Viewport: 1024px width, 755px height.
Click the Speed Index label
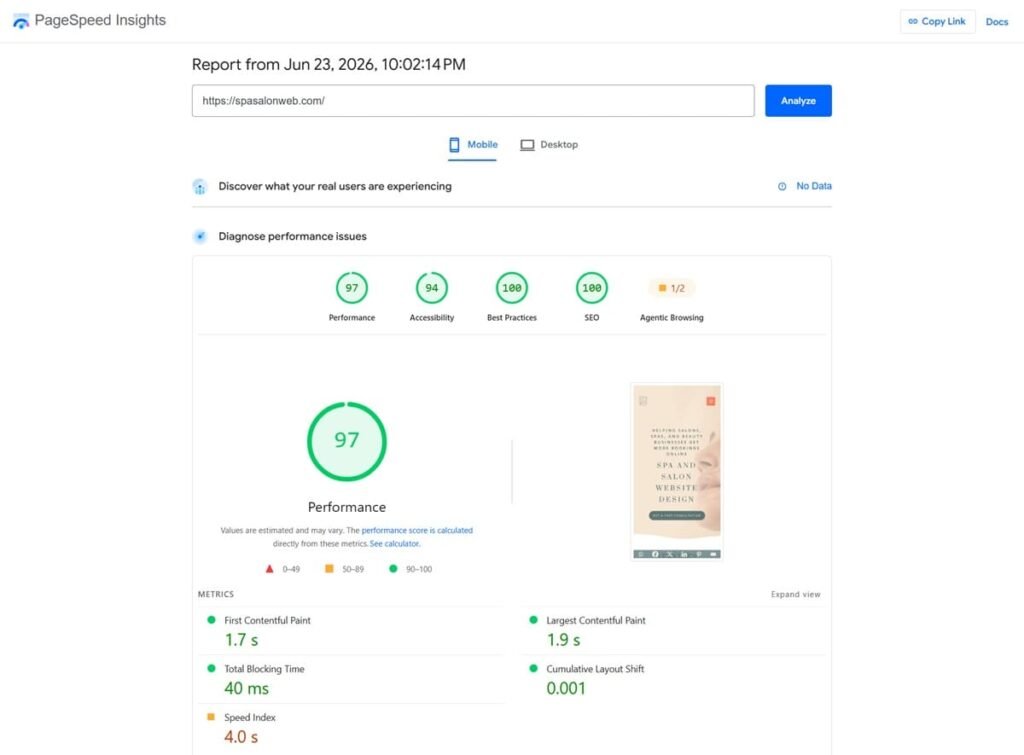(x=249, y=717)
